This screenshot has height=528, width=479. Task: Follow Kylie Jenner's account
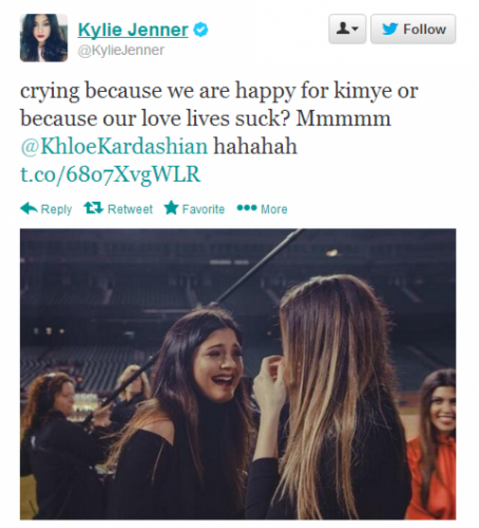(x=413, y=29)
